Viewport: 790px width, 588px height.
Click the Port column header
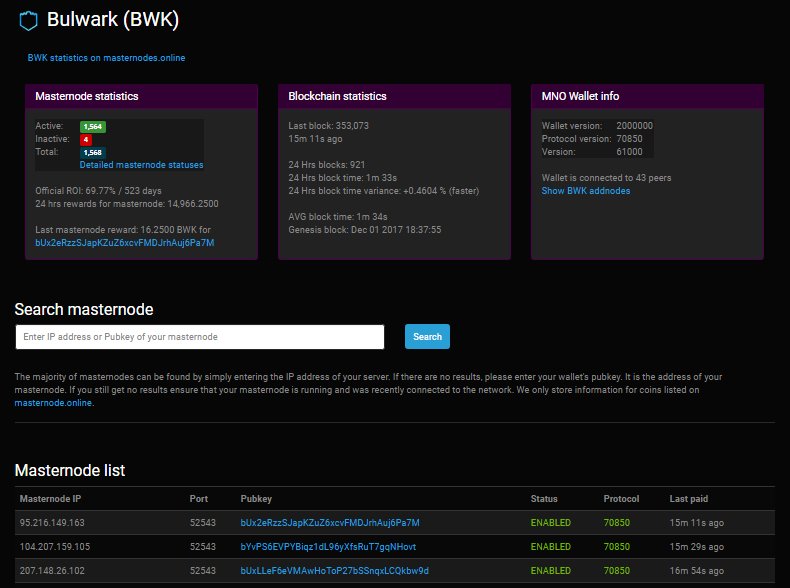pyautogui.click(x=199, y=499)
